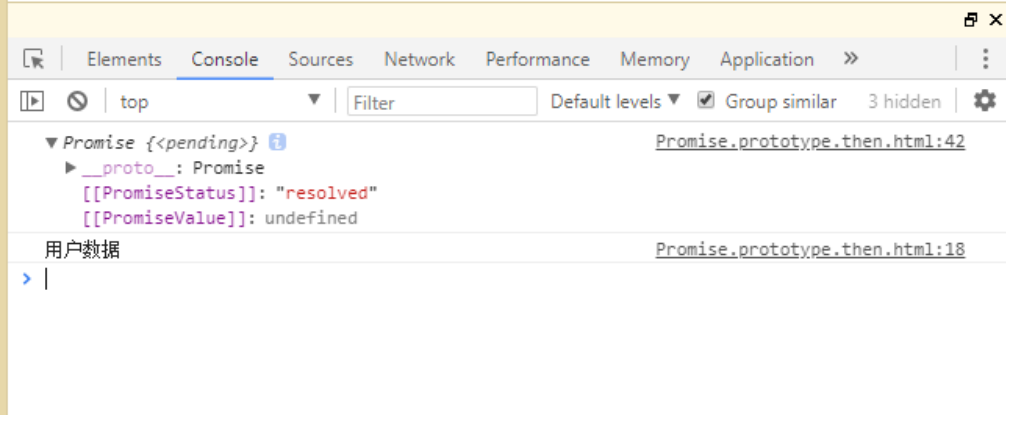Show the console sidebar panel icon
Image resolution: width=1009 pixels, height=428 pixels.
tap(33, 101)
